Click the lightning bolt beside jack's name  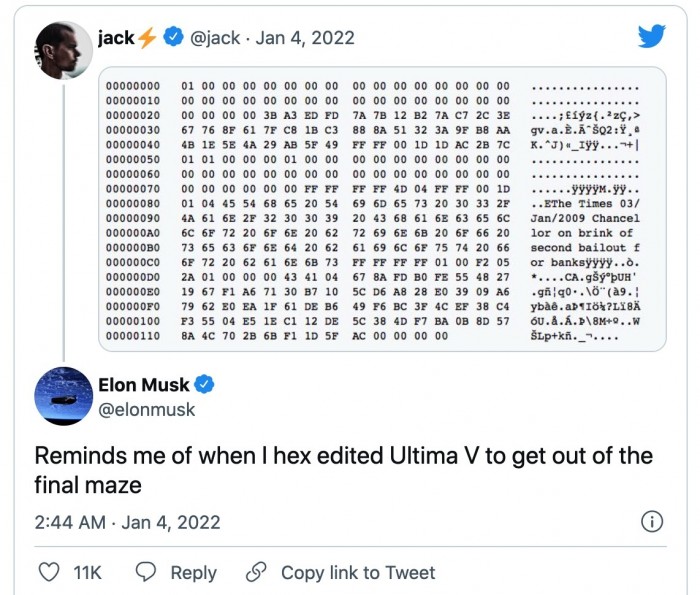tap(148, 37)
